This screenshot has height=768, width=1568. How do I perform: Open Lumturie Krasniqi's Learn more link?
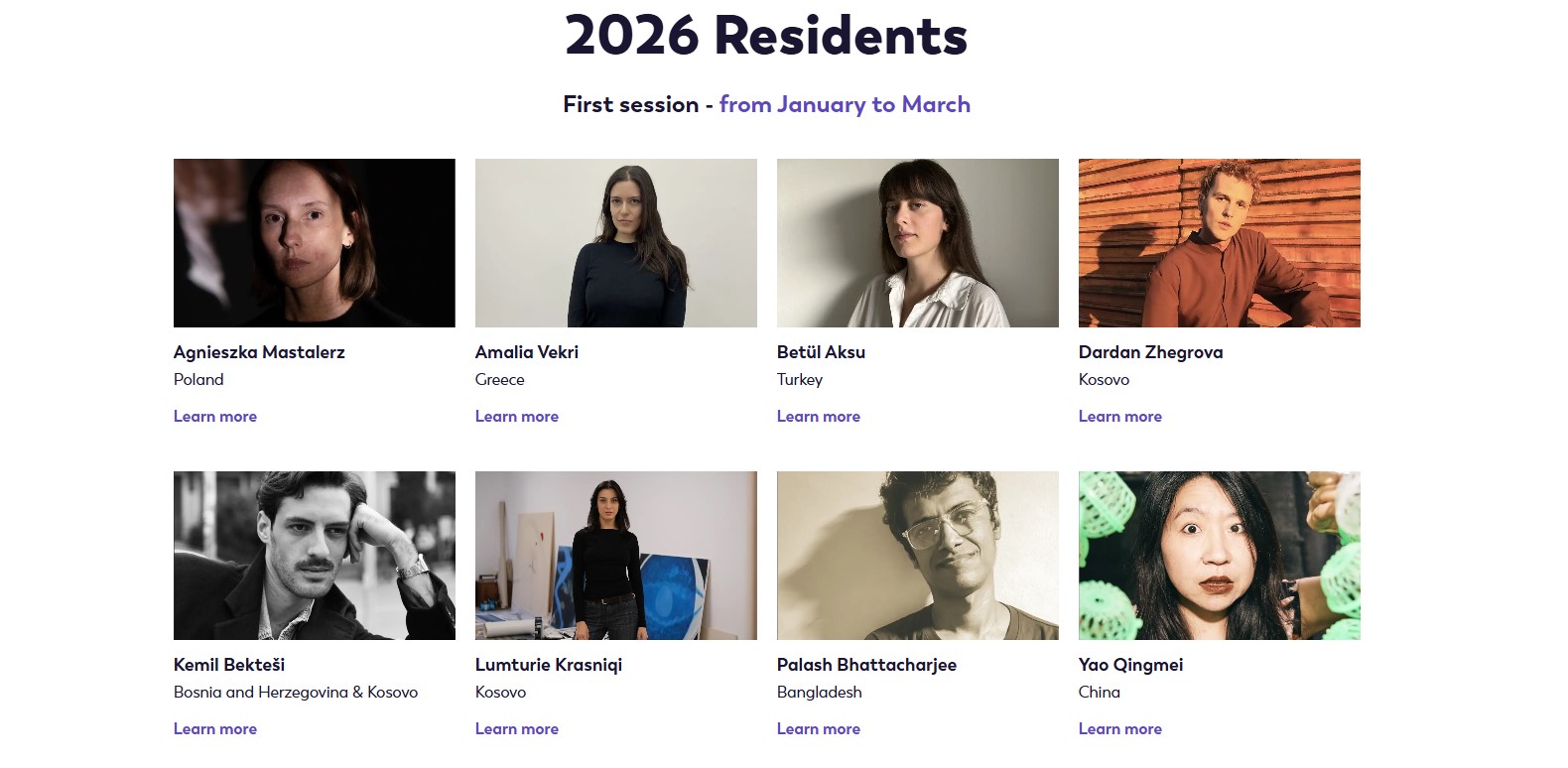click(x=516, y=729)
